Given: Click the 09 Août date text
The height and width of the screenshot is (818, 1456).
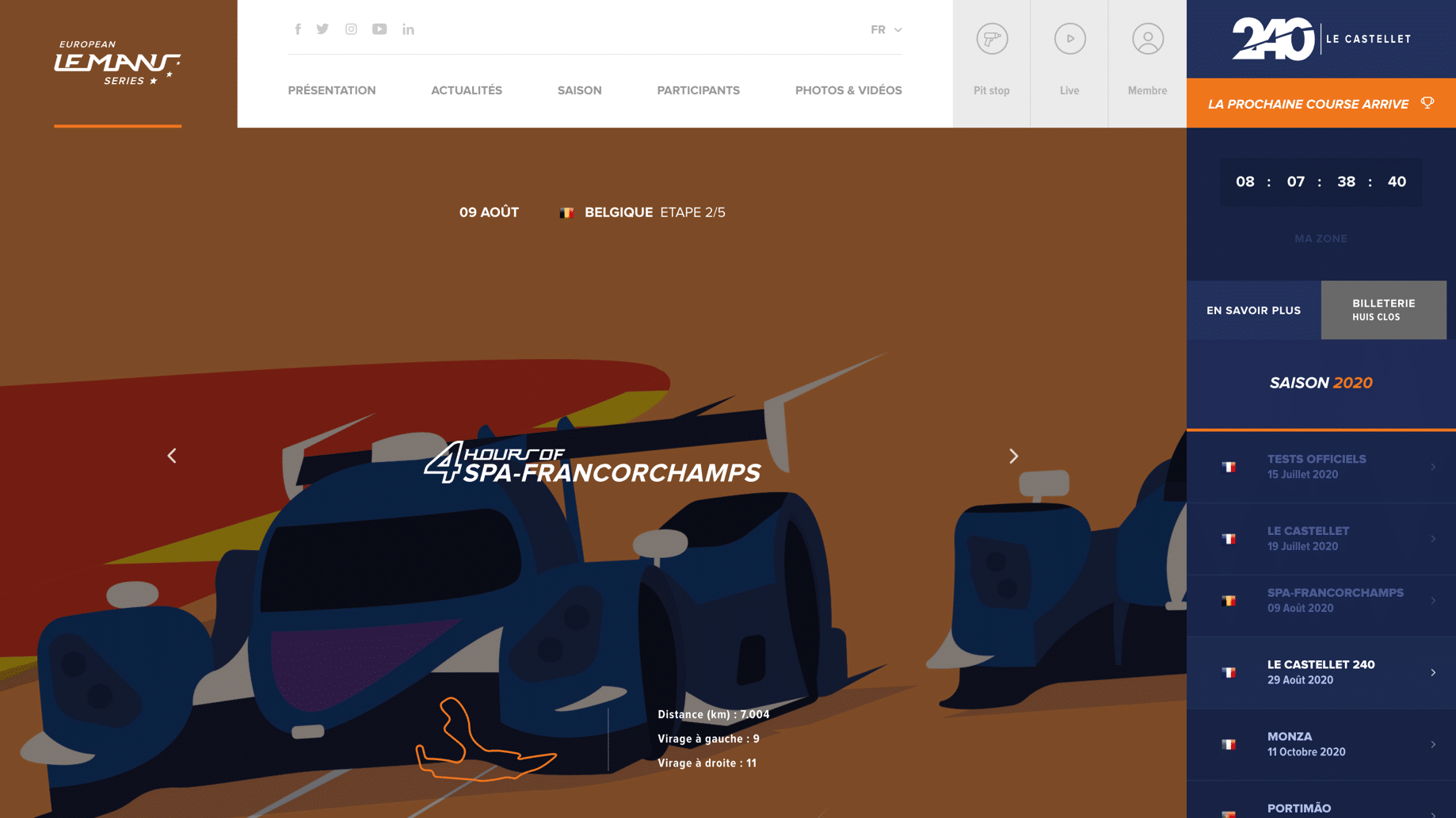Looking at the screenshot, I should pyautogui.click(x=489, y=212).
